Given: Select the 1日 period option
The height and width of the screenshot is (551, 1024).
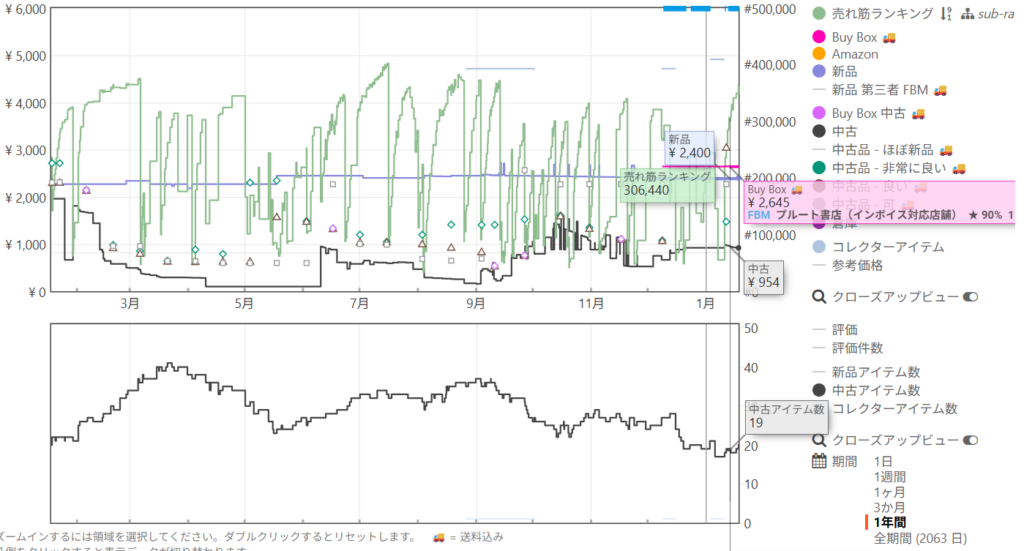Looking at the screenshot, I should (x=883, y=461).
